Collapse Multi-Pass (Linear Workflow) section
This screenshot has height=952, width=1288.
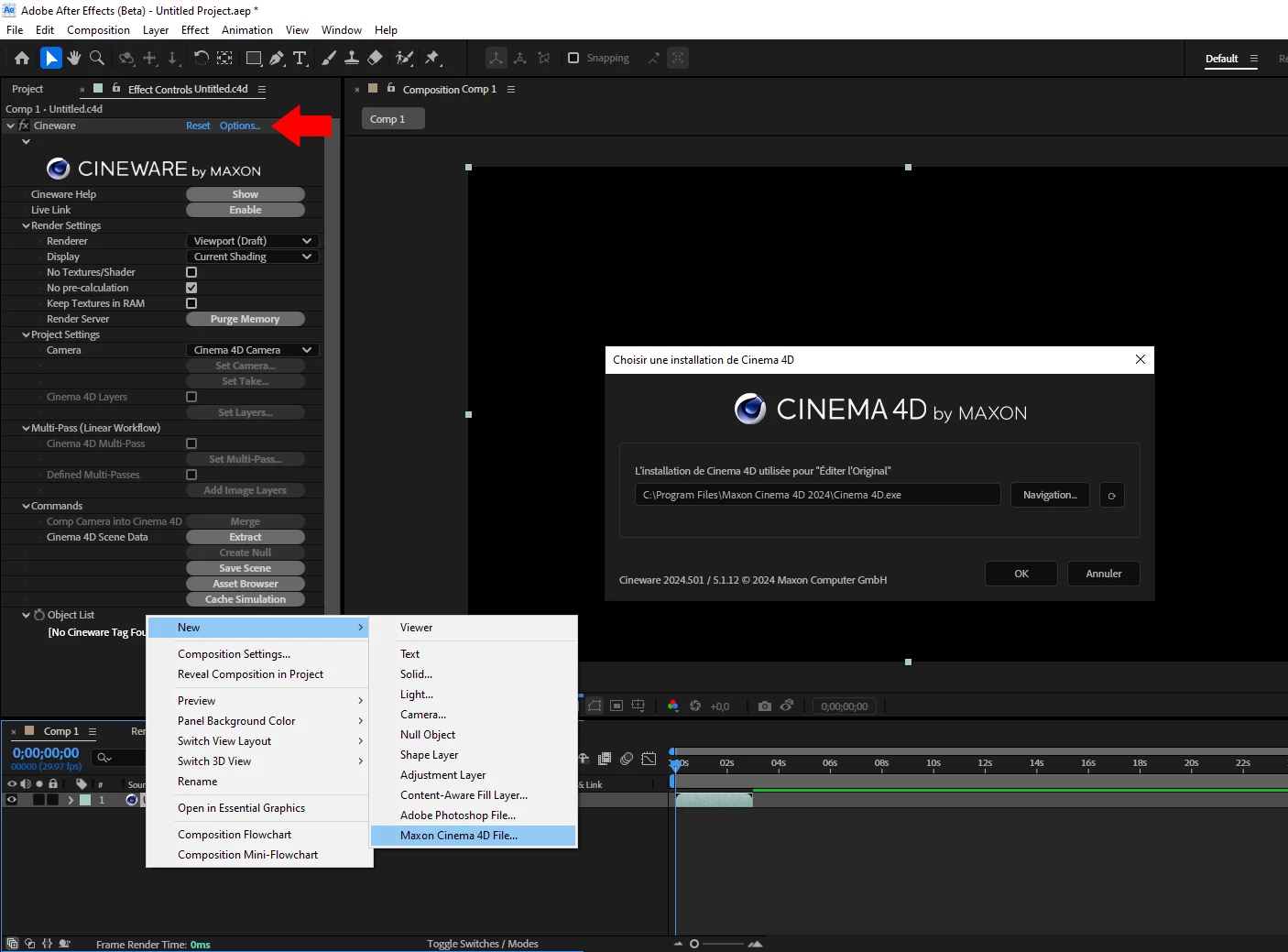[x=26, y=428]
